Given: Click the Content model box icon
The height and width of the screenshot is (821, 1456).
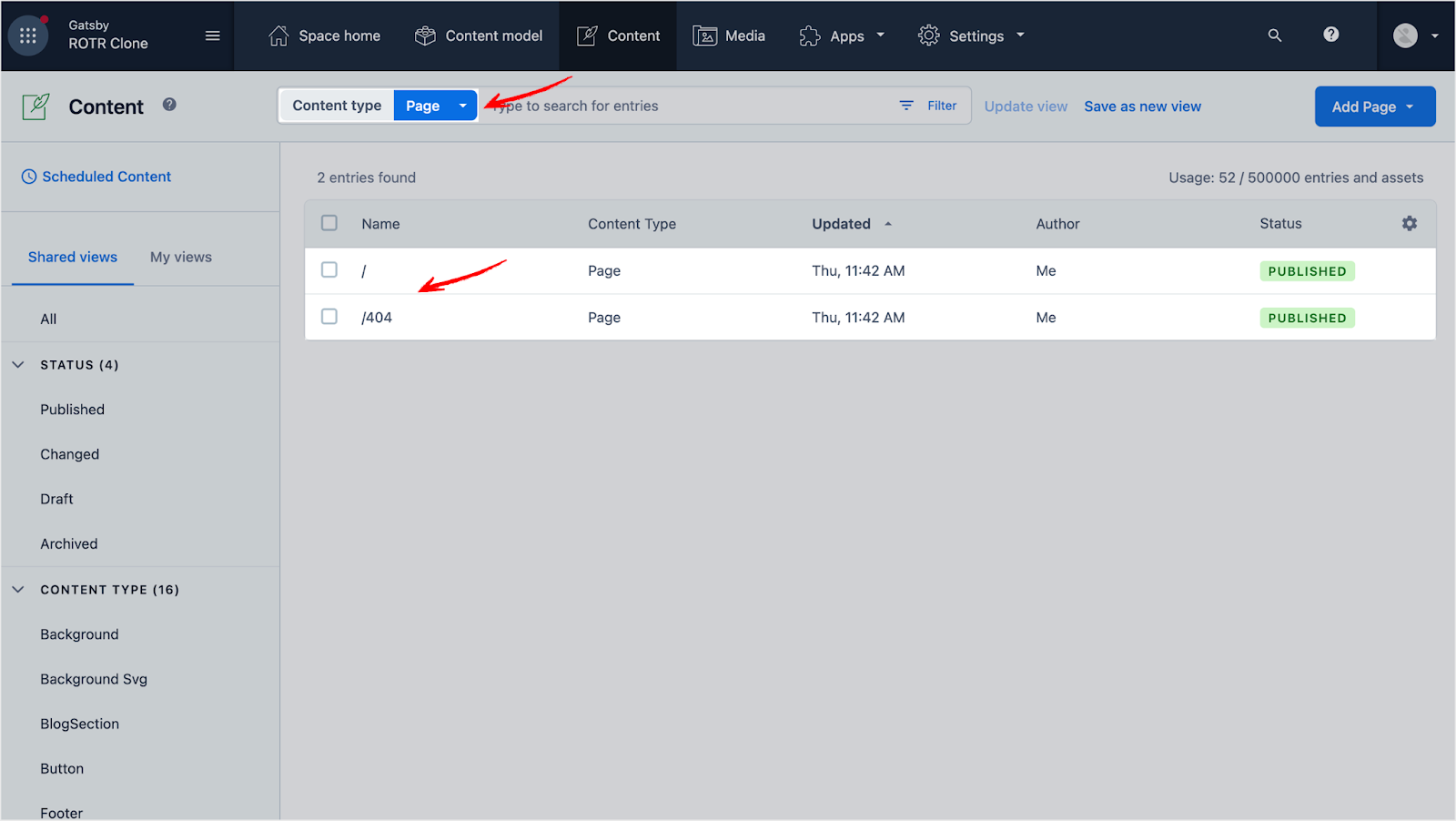Looking at the screenshot, I should click(425, 35).
